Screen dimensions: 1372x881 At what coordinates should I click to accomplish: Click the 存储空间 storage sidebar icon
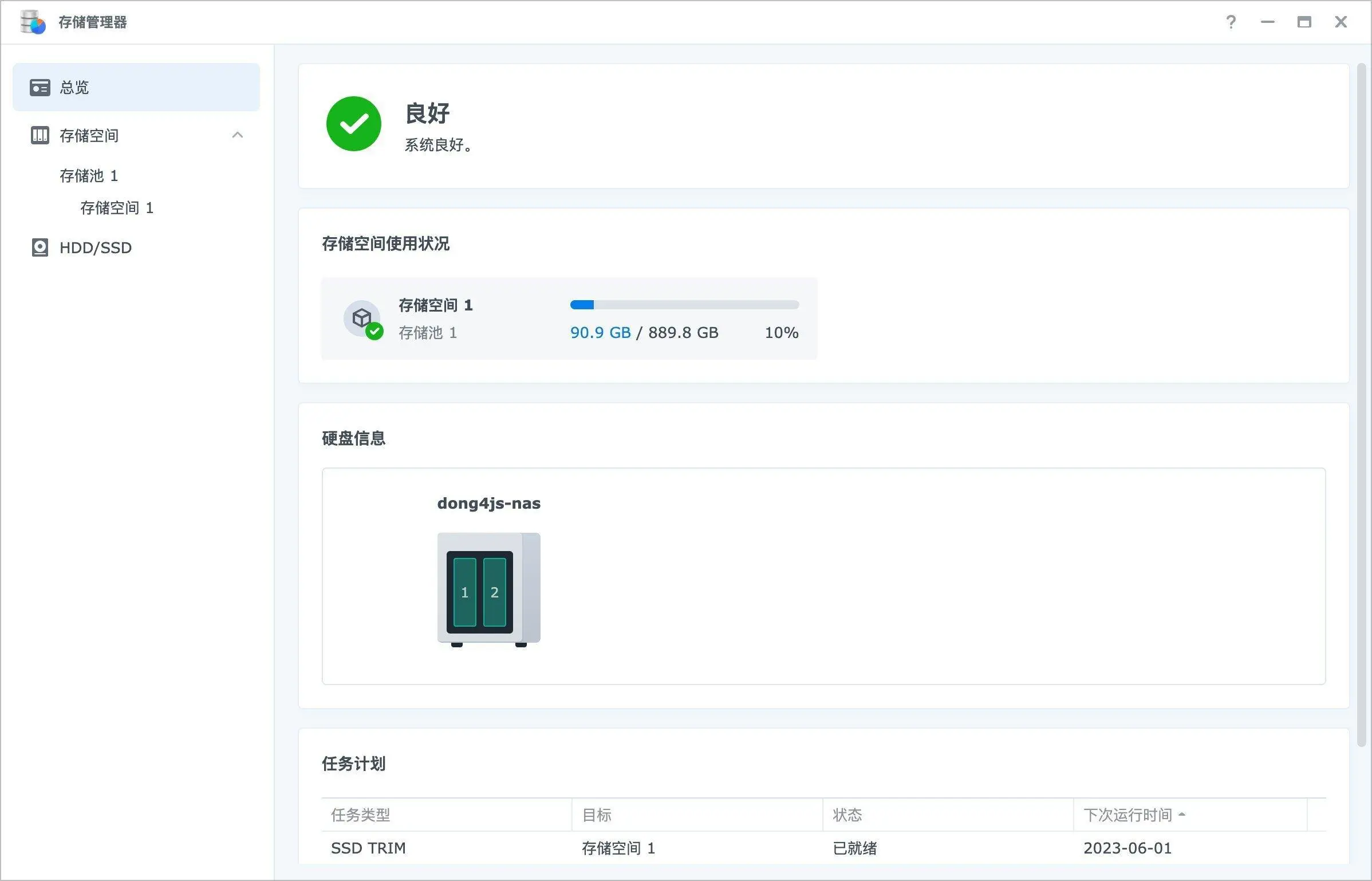coord(40,135)
